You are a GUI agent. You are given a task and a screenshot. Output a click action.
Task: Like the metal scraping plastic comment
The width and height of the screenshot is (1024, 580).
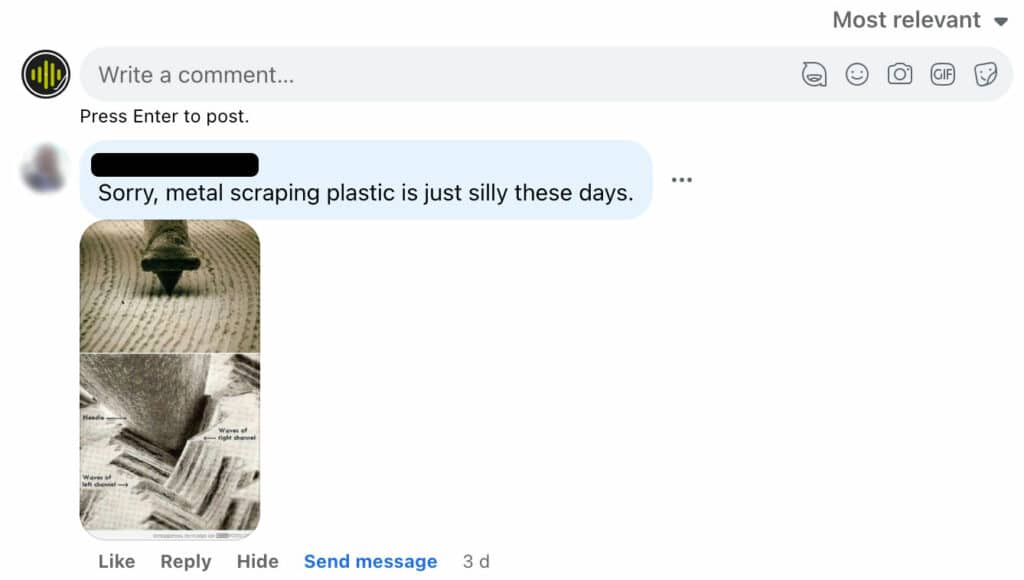[116, 561]
